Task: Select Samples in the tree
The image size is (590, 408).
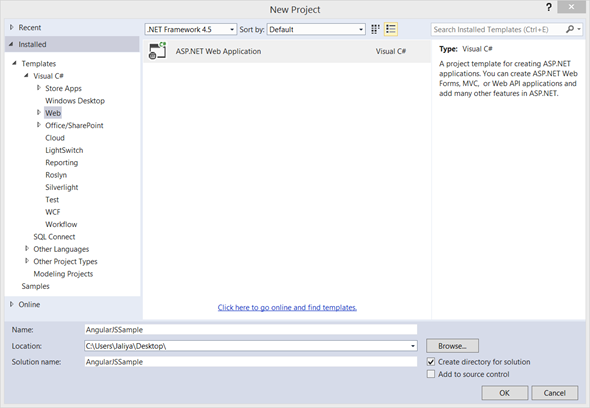Action: [x=35, y=286]
